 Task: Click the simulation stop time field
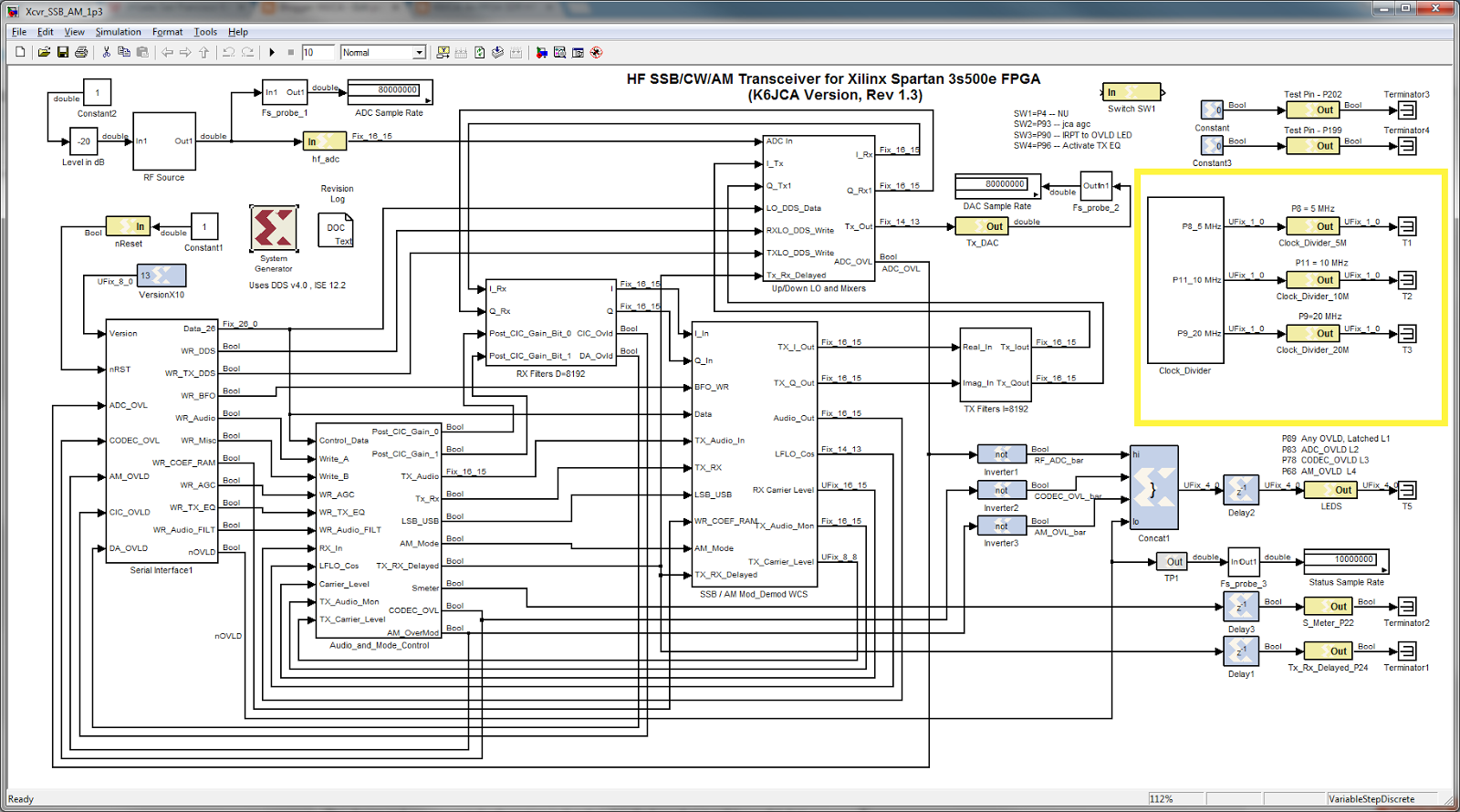[318, 52]
